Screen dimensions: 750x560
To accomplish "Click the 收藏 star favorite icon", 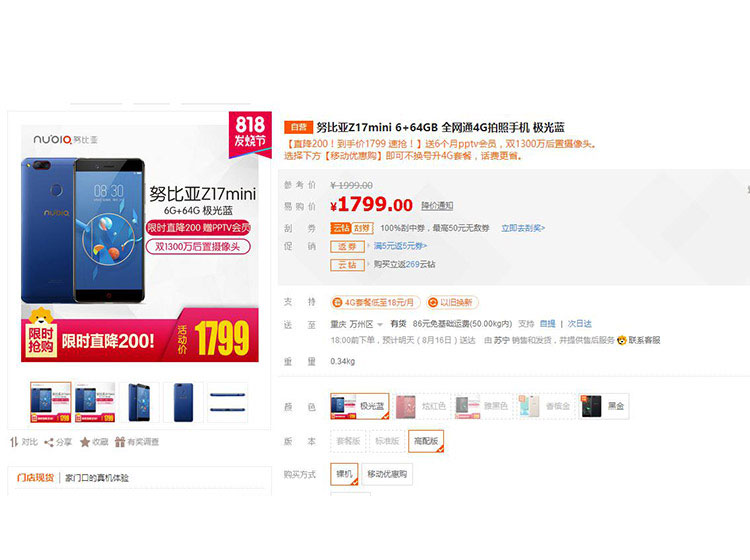I will [x=85, y=442].
